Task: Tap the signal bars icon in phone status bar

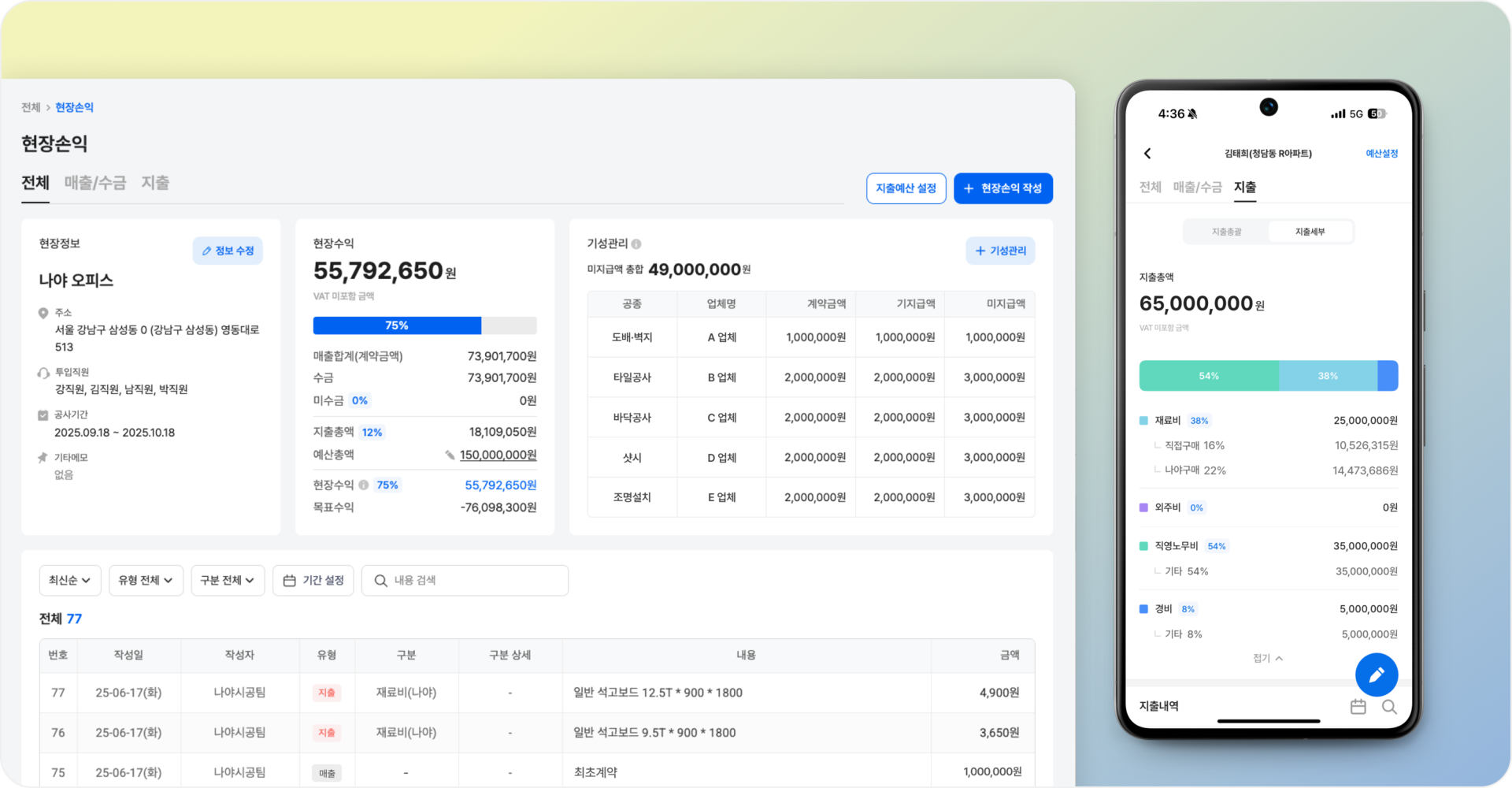Action: tap(1338, 114)
